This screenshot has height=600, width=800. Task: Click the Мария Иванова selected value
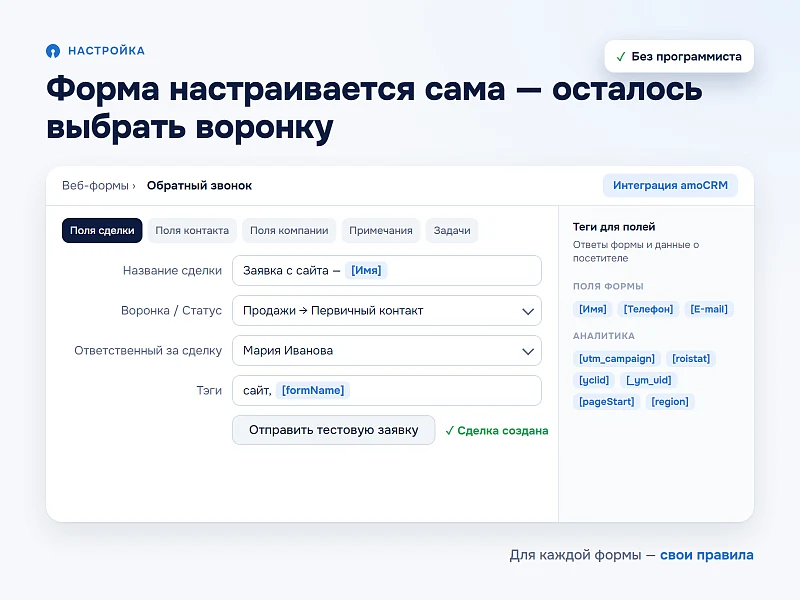coord(288,351)
